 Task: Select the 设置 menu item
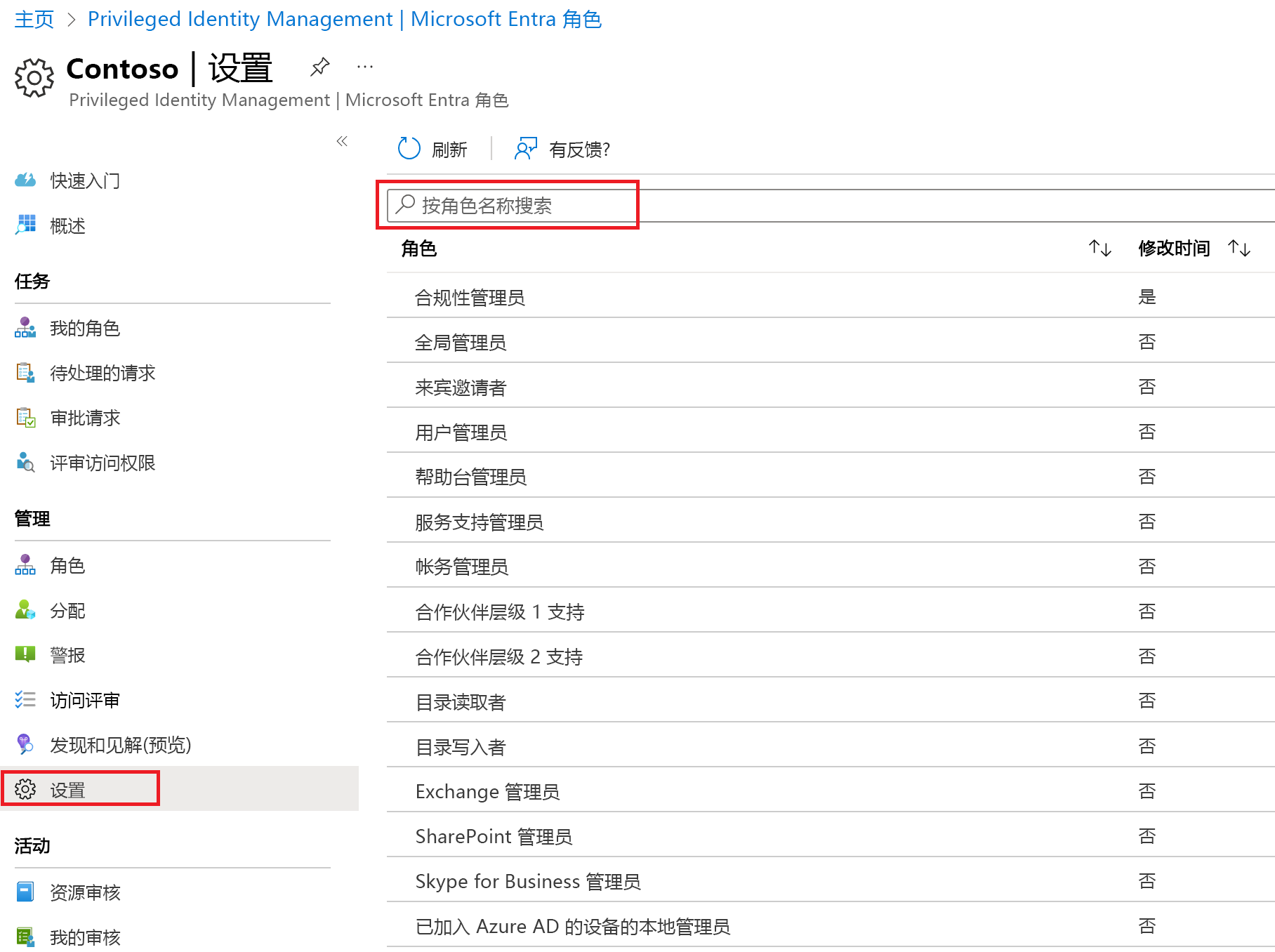179,789
